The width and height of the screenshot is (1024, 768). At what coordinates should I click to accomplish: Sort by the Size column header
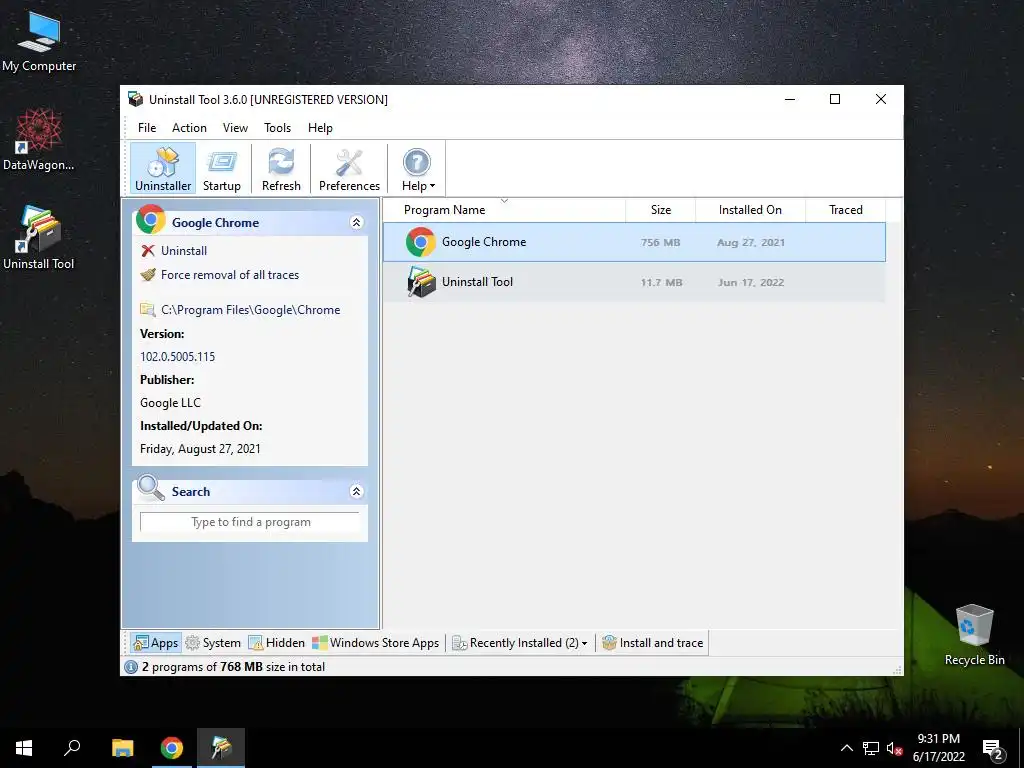click(661, 210)
